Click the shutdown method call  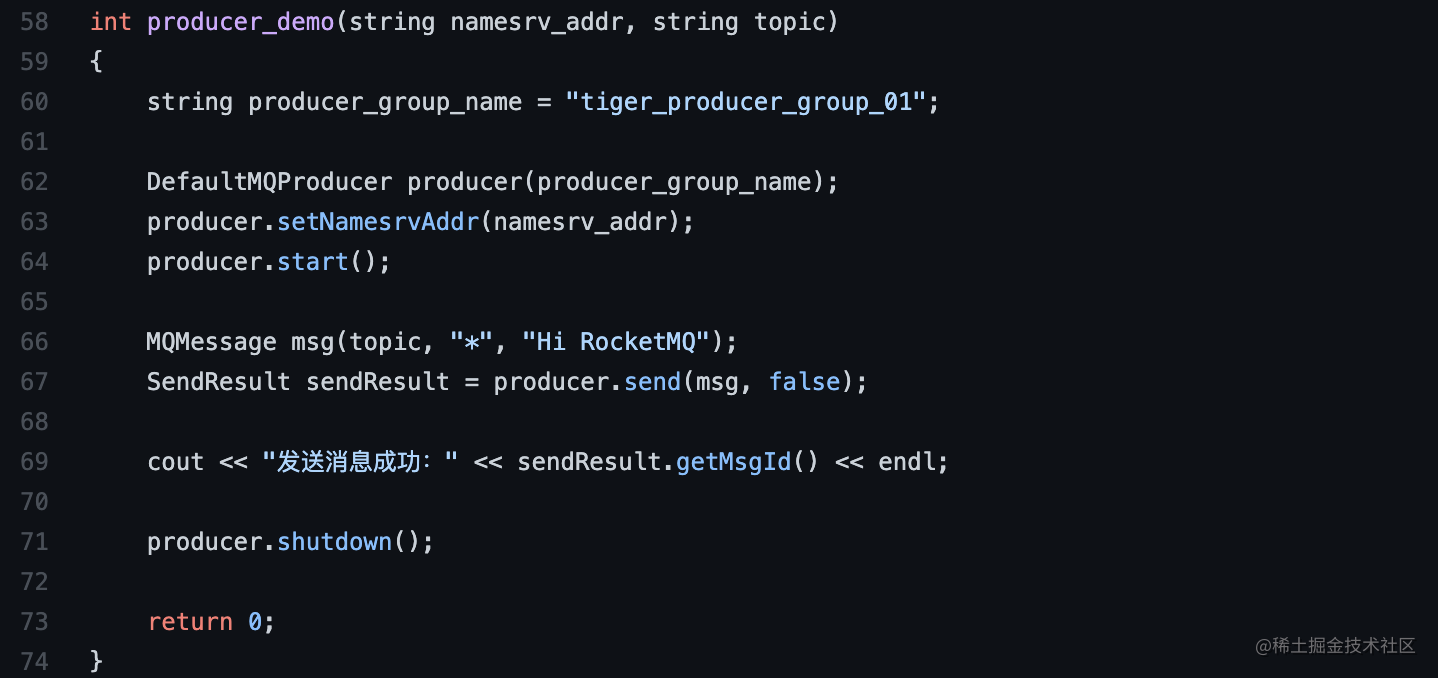[x=335, y=542]
